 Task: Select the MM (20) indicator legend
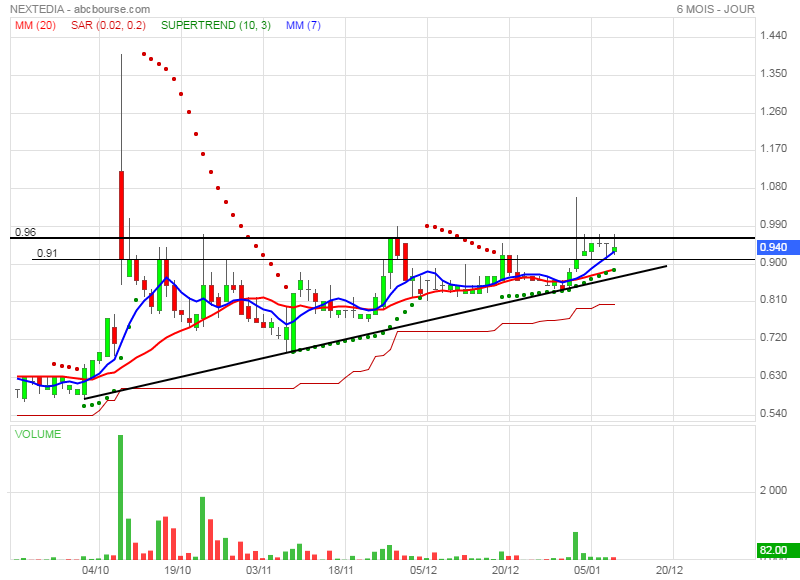tap(35, 25)
